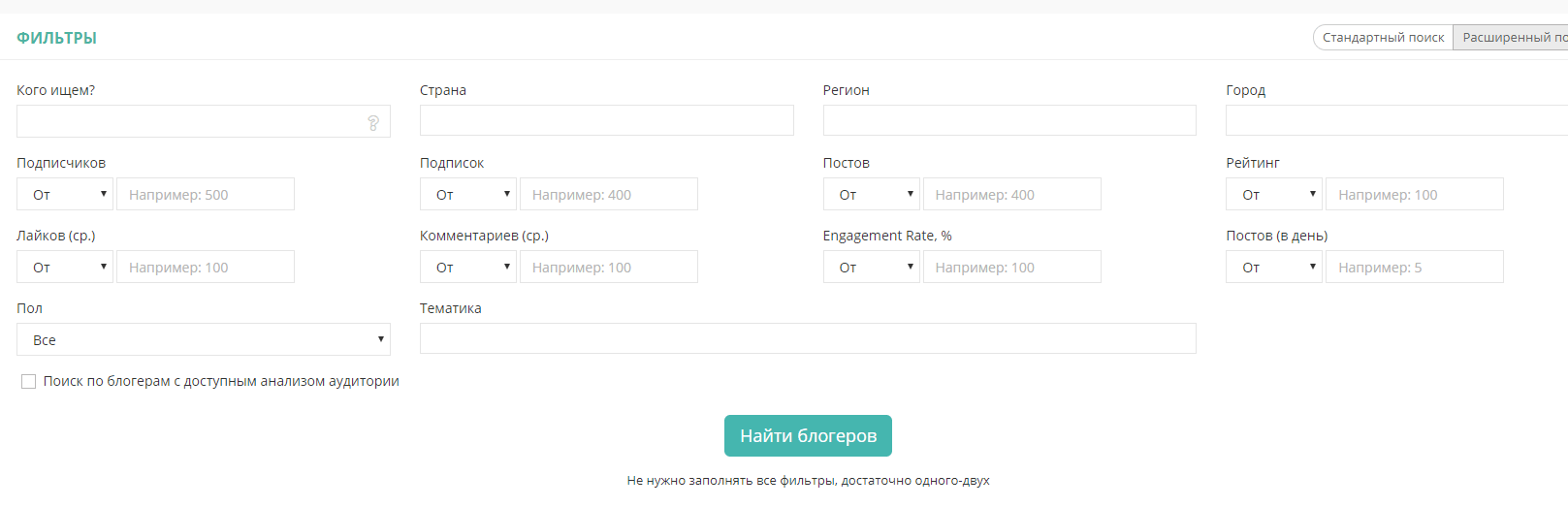Image resolution: width=1568 pixels, height=507 pixels.
Task: Expand the Постов От dropdown
Action: click(x=872, y=194)
